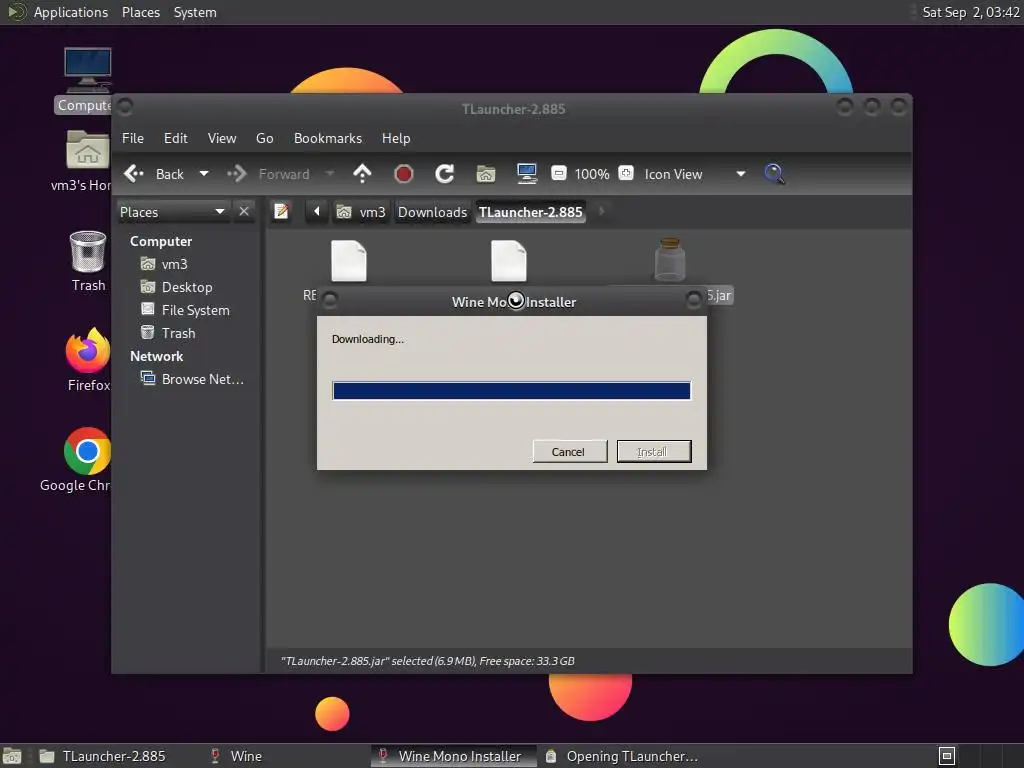This screenshot has height=768, width=1024.
Task: Select the first blank document file icon
Action: (x=349, y=261)
